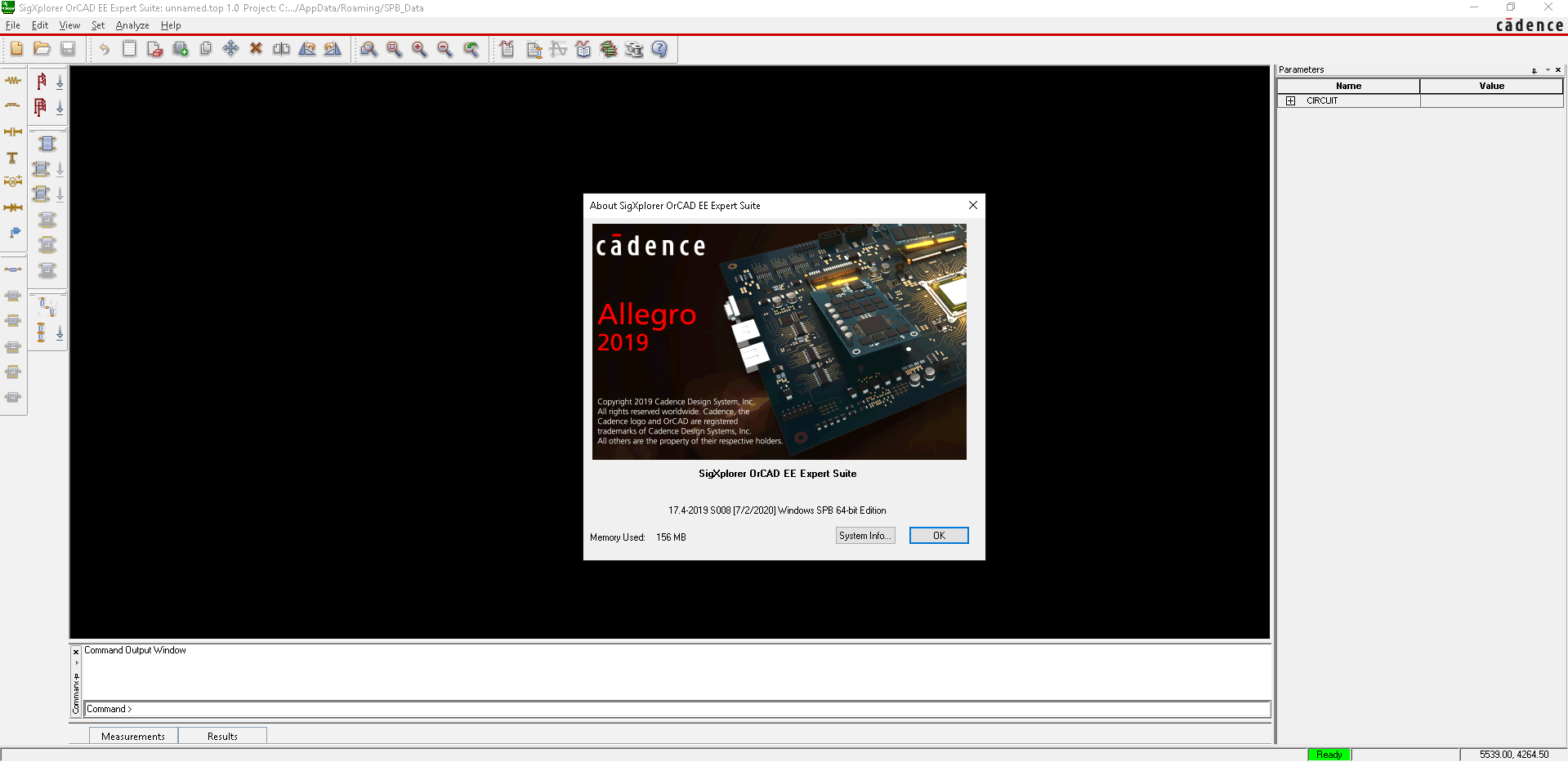The width and height of the screenshot is (1568, 762).
Task: Click the spools library icon in toolbar
Action: [x=633, y=49]
